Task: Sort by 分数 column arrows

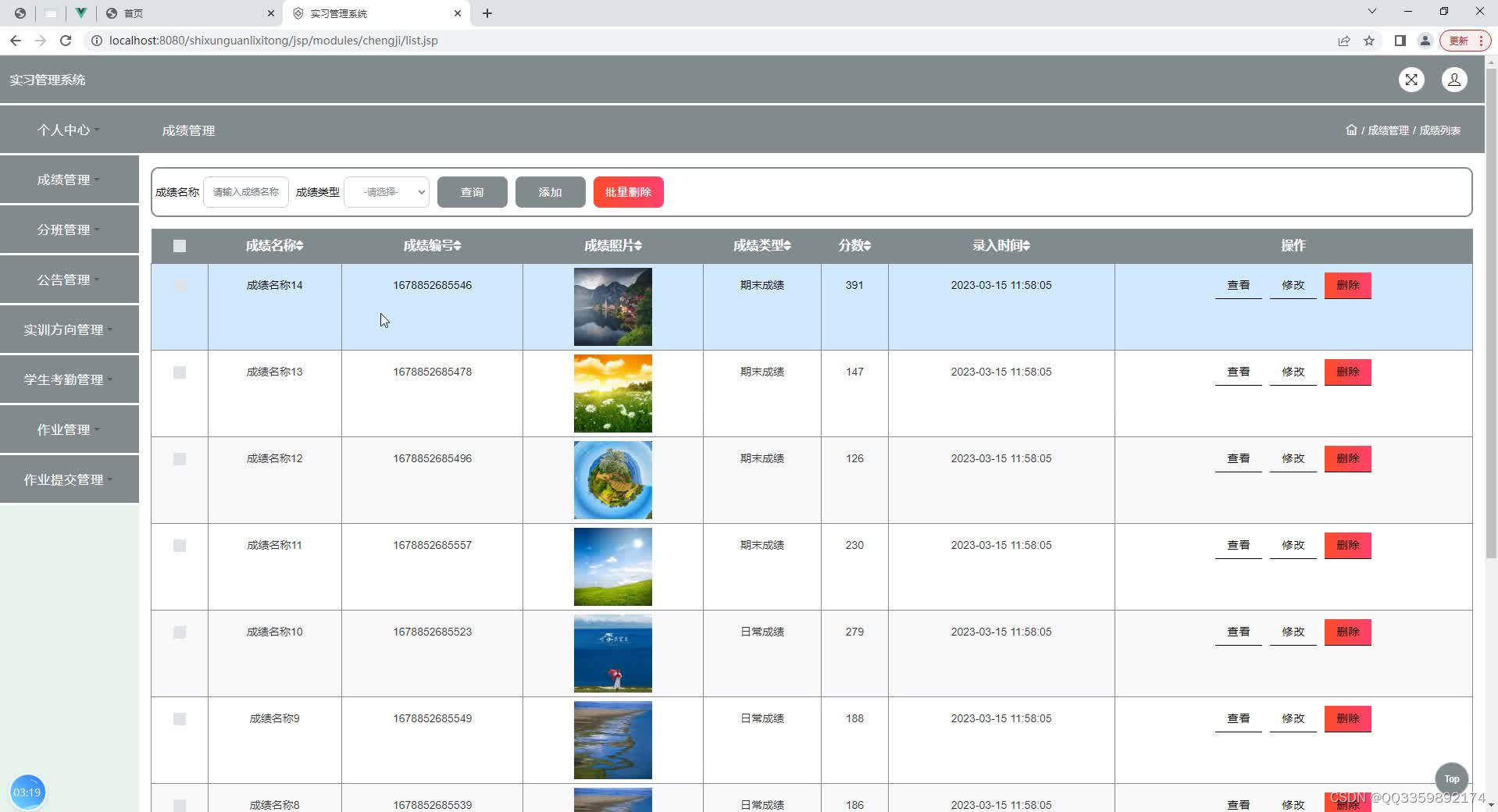Action: (x=867, y=246)
